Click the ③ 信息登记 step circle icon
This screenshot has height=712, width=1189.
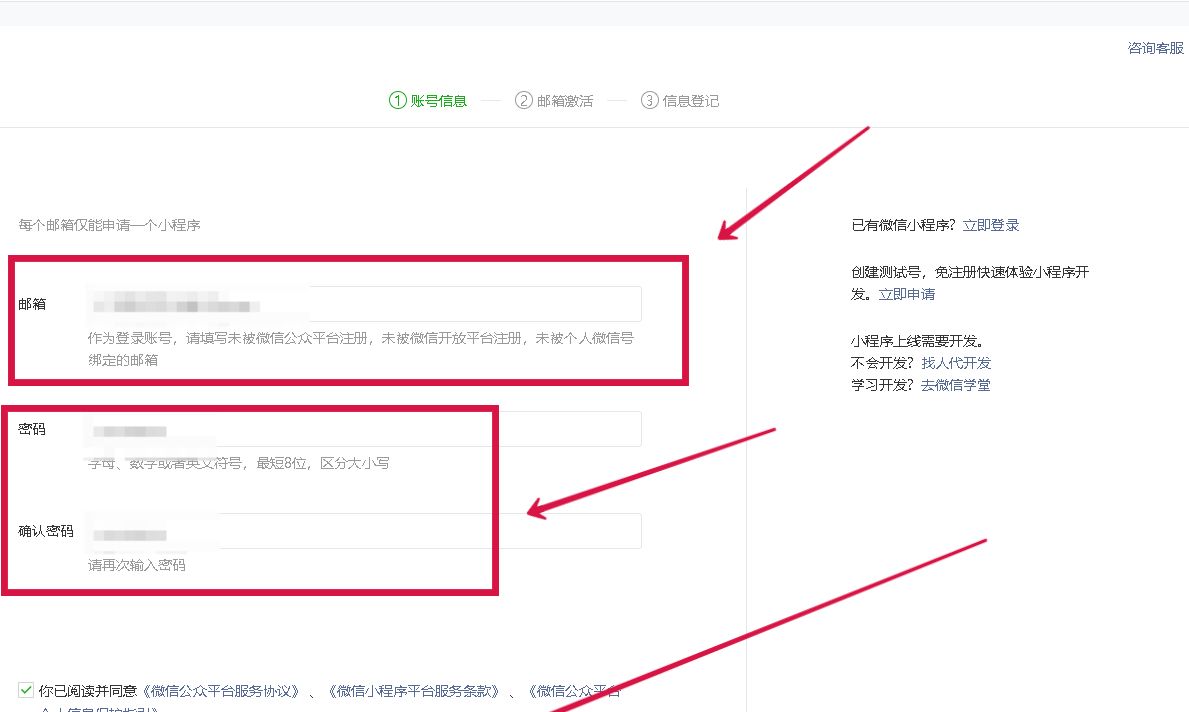[650, 100]
